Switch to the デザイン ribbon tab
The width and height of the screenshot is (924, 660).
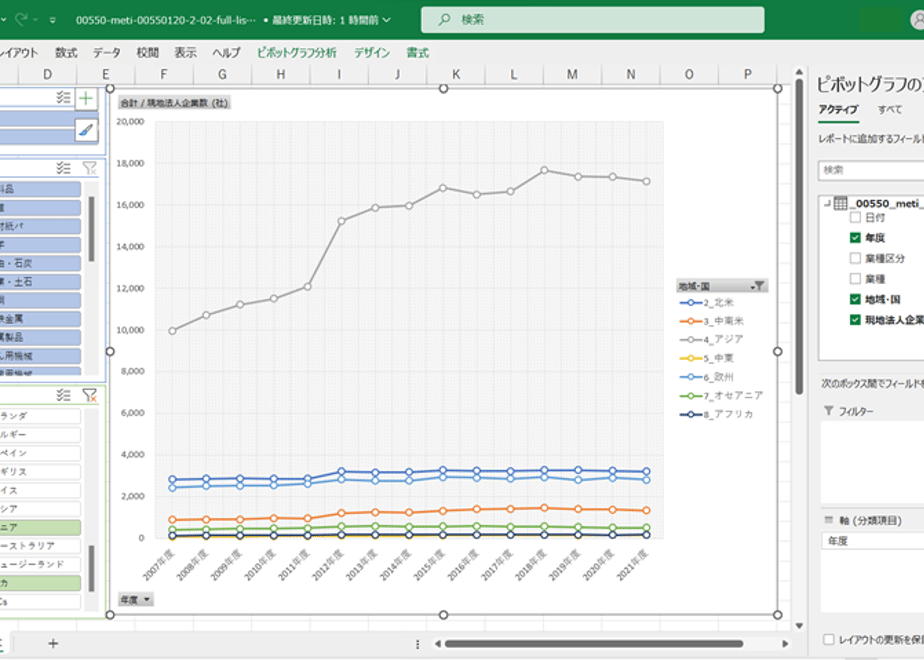[372, 52]
